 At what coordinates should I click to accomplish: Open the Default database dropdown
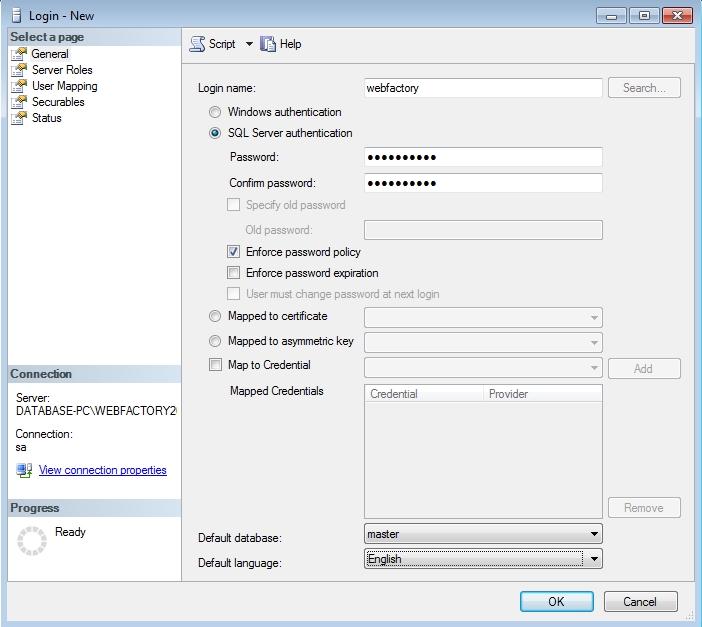click(x=595, y=534)
